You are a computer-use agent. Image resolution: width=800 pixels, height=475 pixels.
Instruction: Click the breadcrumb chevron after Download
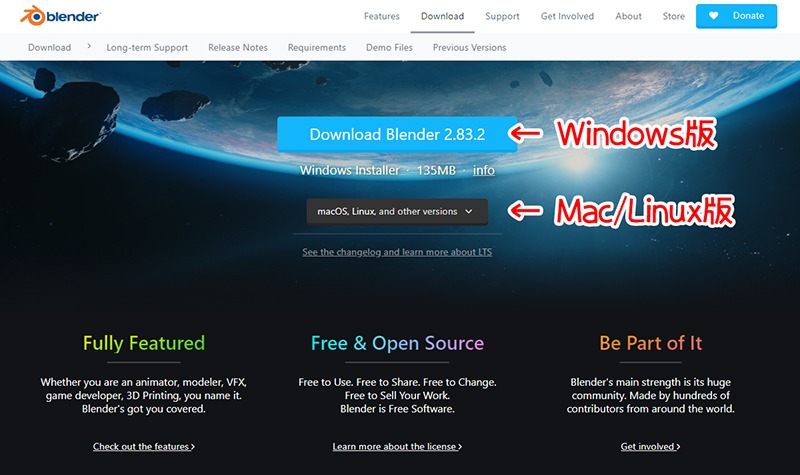89,46
